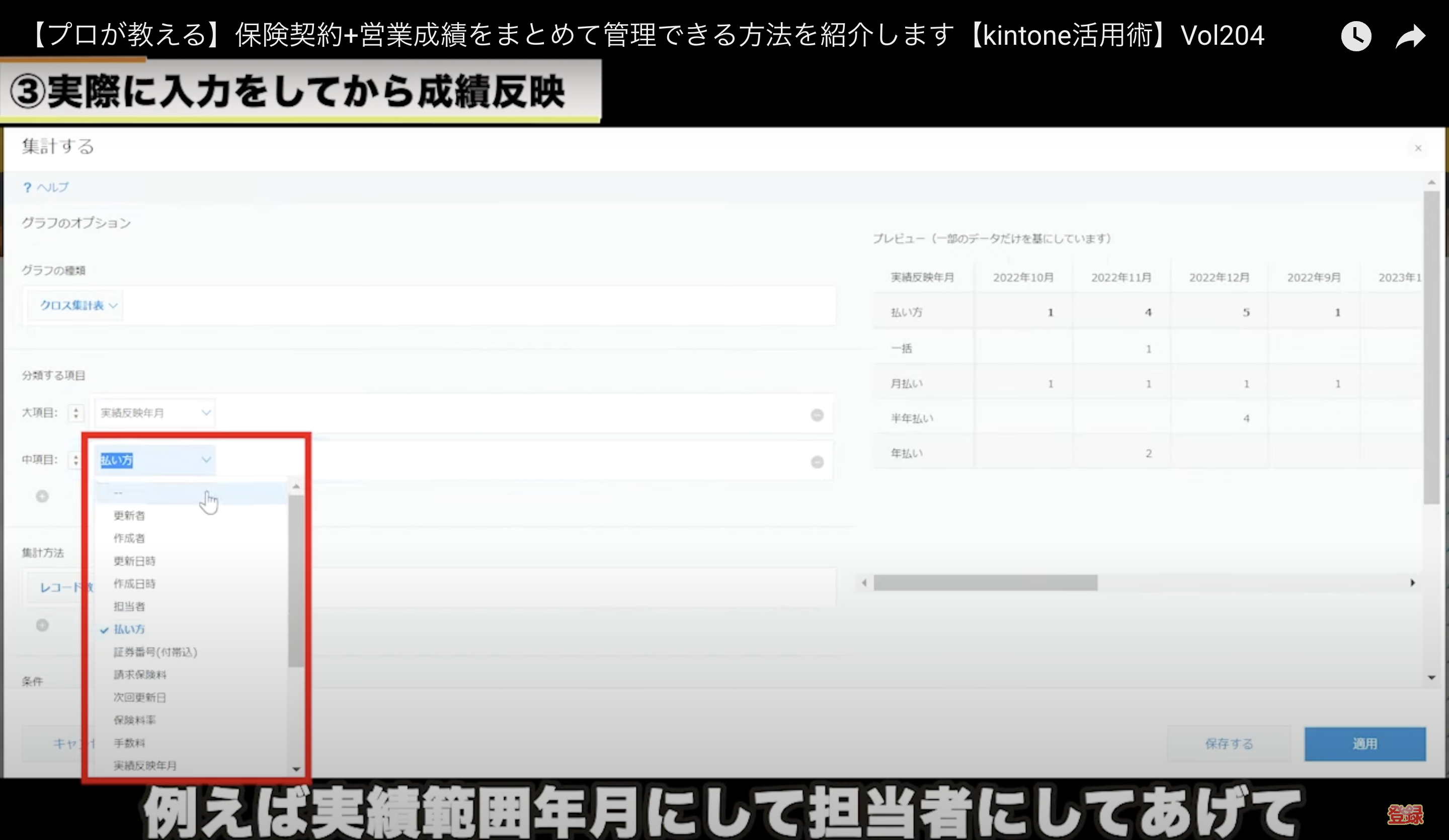Choose 実績反映年月 in the dropdown list

[x=145, y=765]
